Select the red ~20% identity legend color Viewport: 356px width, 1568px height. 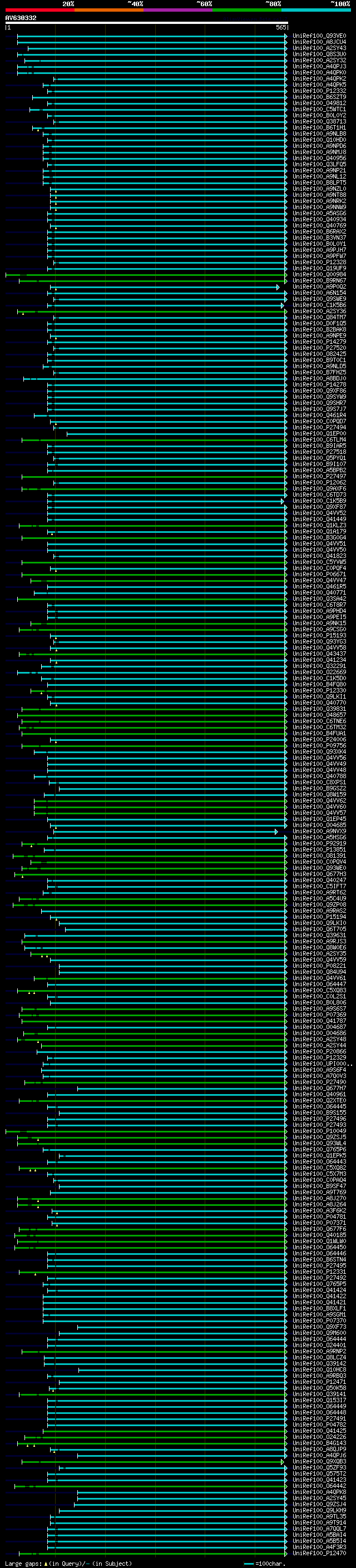pyautogui.click(x=39, y=10)
